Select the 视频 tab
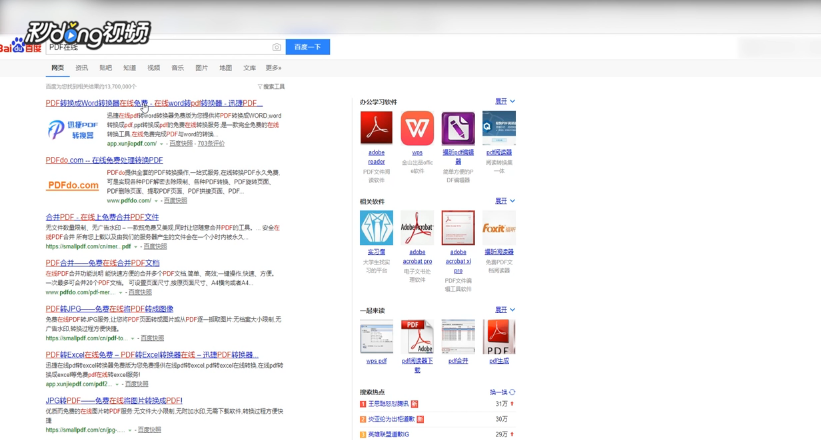The height and width of the screenshot is (440, 821). 153,68
